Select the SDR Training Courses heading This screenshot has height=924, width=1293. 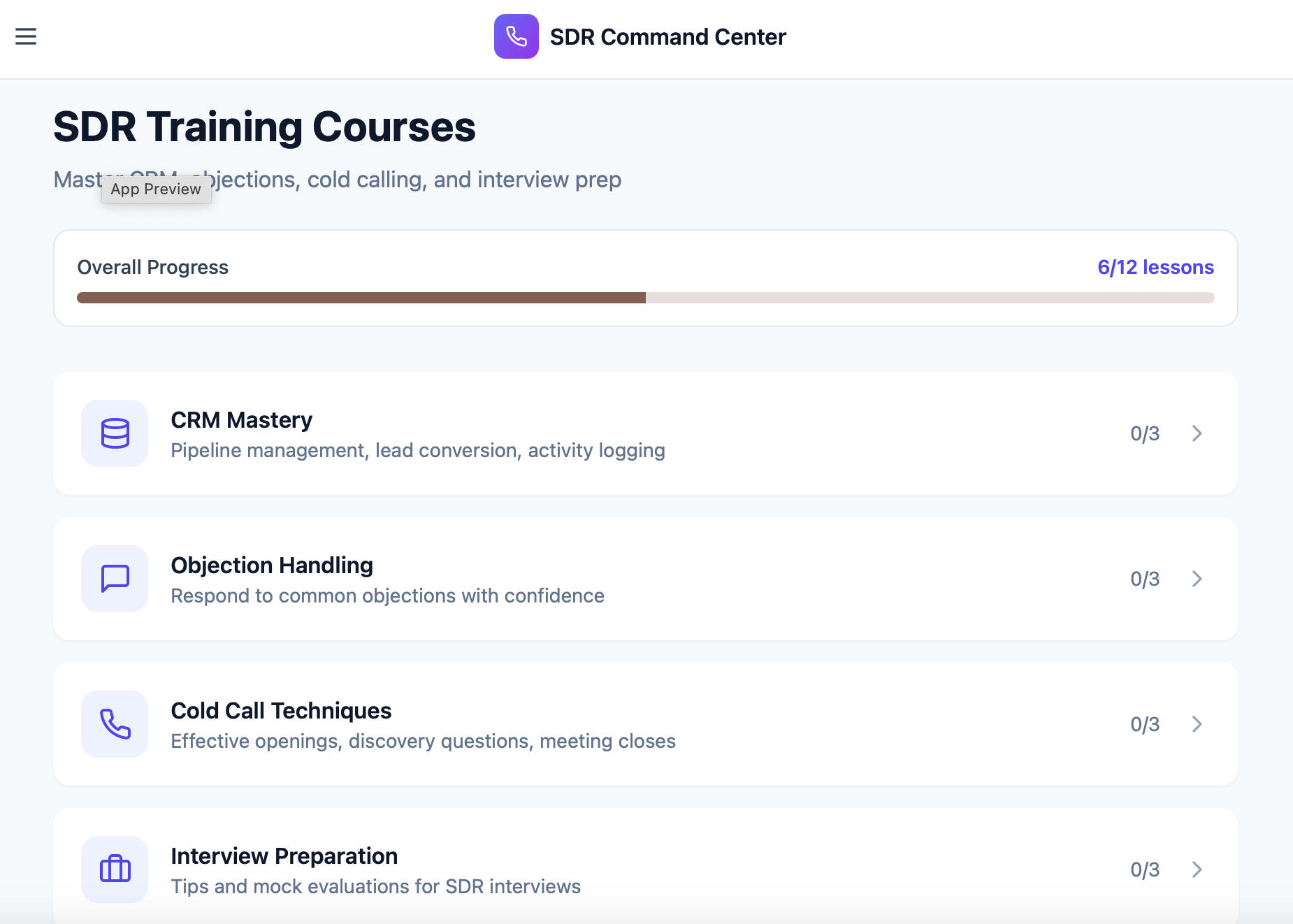point(264,127)
